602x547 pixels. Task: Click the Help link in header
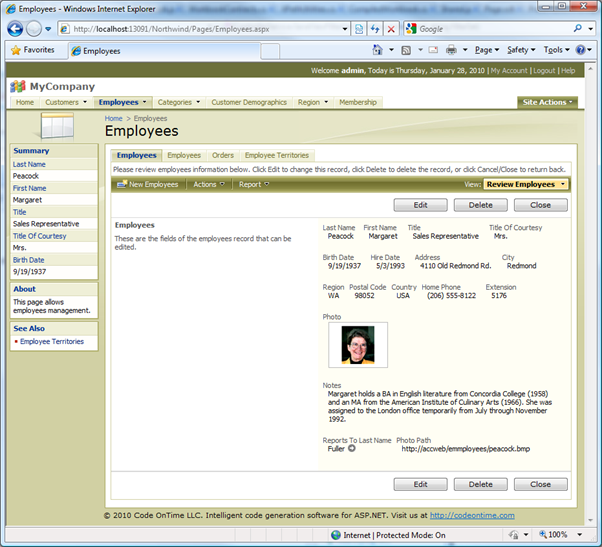[x=568, y=71]
